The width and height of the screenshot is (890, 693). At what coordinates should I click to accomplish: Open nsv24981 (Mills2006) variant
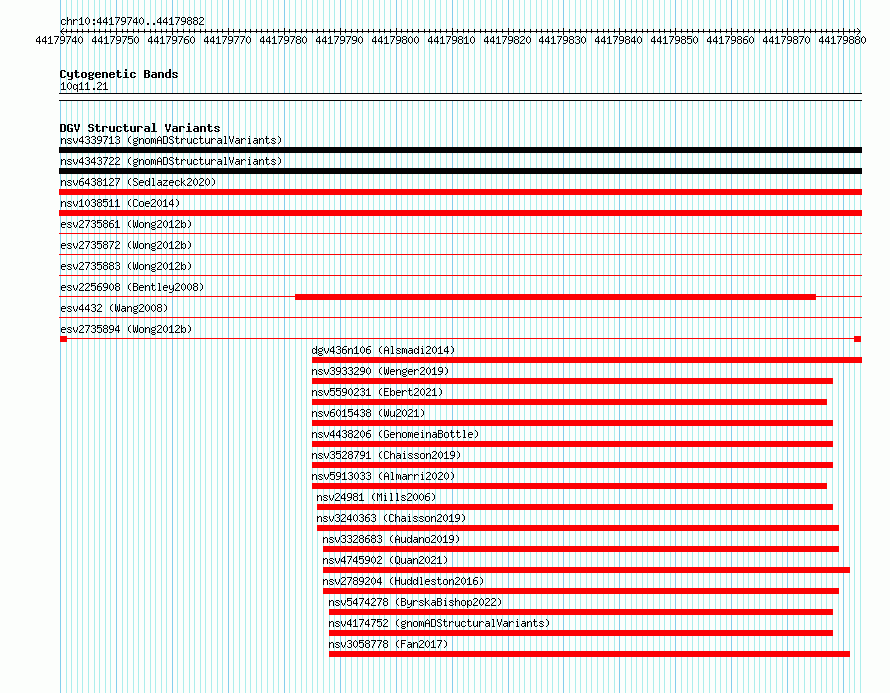376,497
